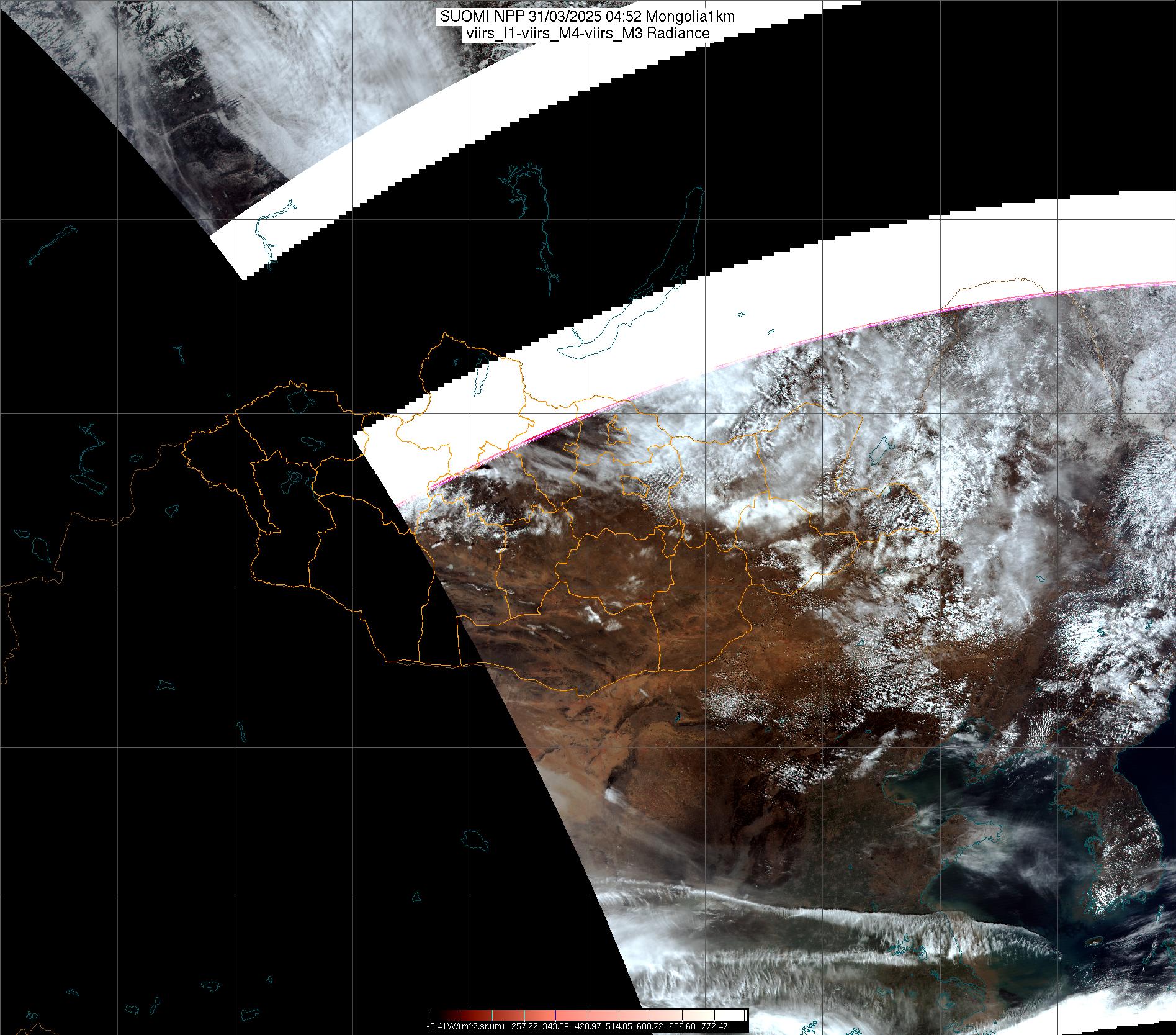The image size is (1176, 1035).
Task: Click the colorbar value "343.09"
Action: 555,1026
